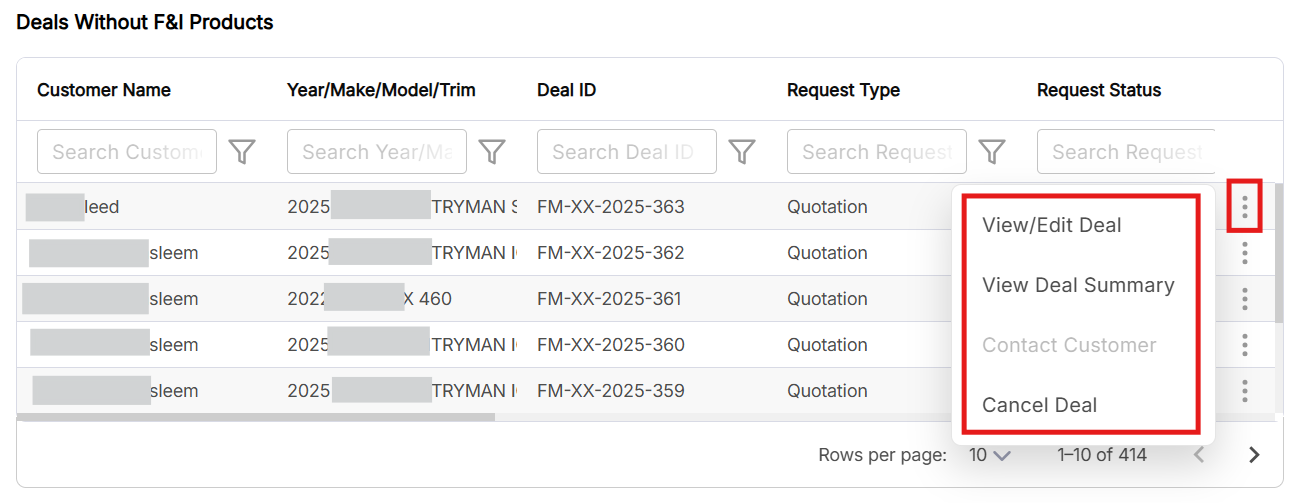This screenshot has width=1303, height=503.
Task: Click the horizontal table scrollbar
Action: [256, 417]
